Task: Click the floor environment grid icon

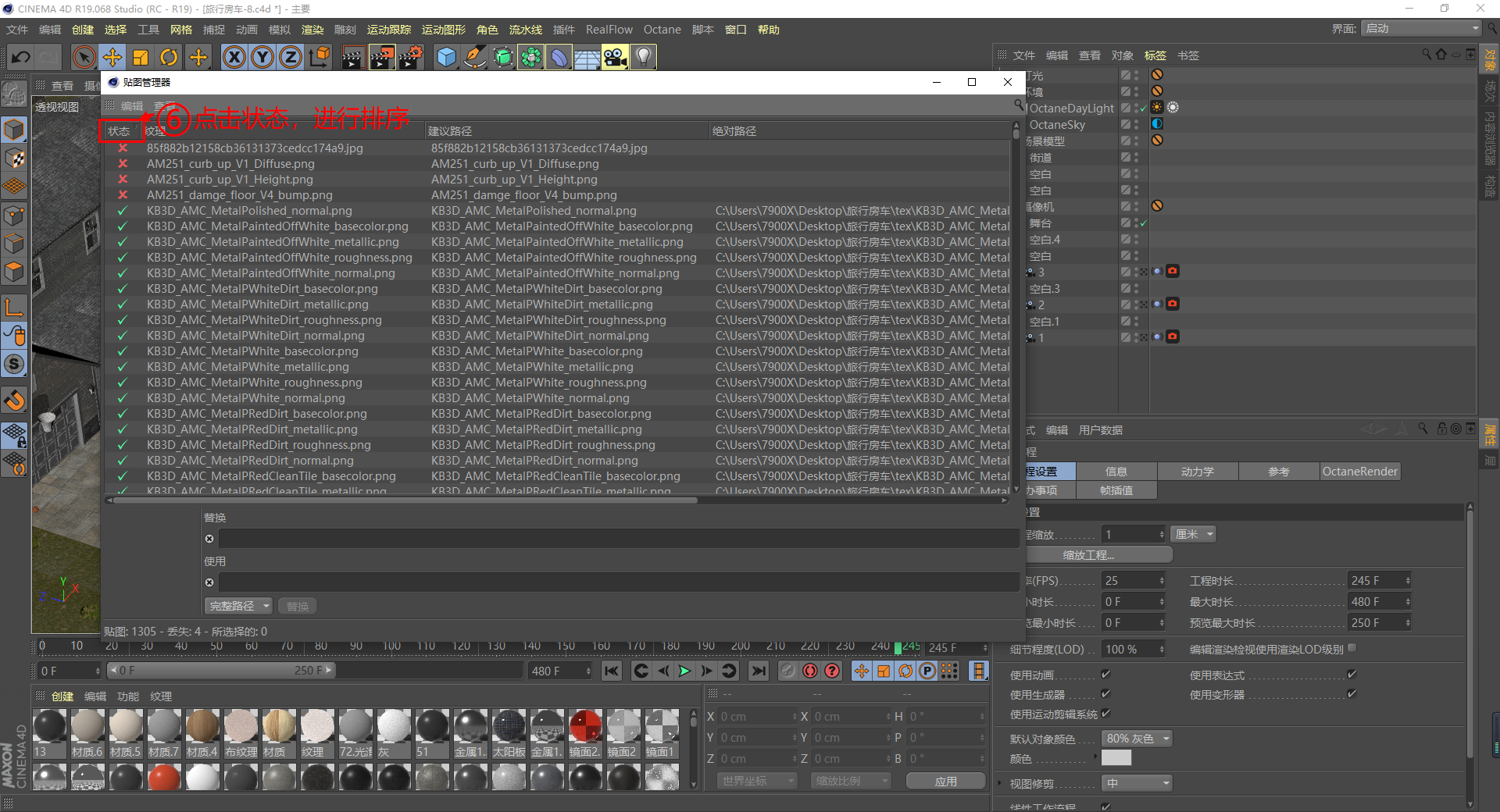Action: click(x=587, y=57)
